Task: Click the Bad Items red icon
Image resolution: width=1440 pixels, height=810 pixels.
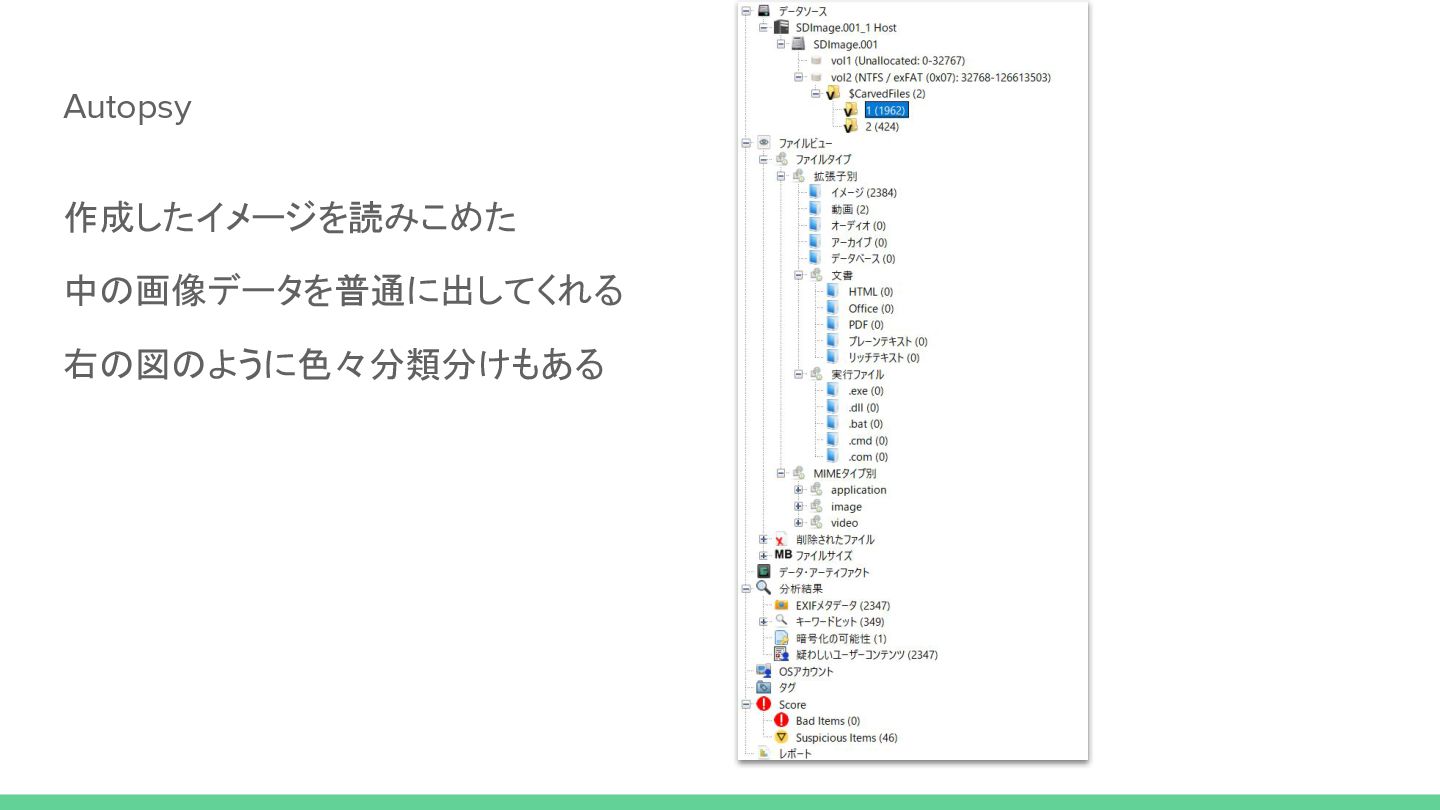Action: (781, 720)
